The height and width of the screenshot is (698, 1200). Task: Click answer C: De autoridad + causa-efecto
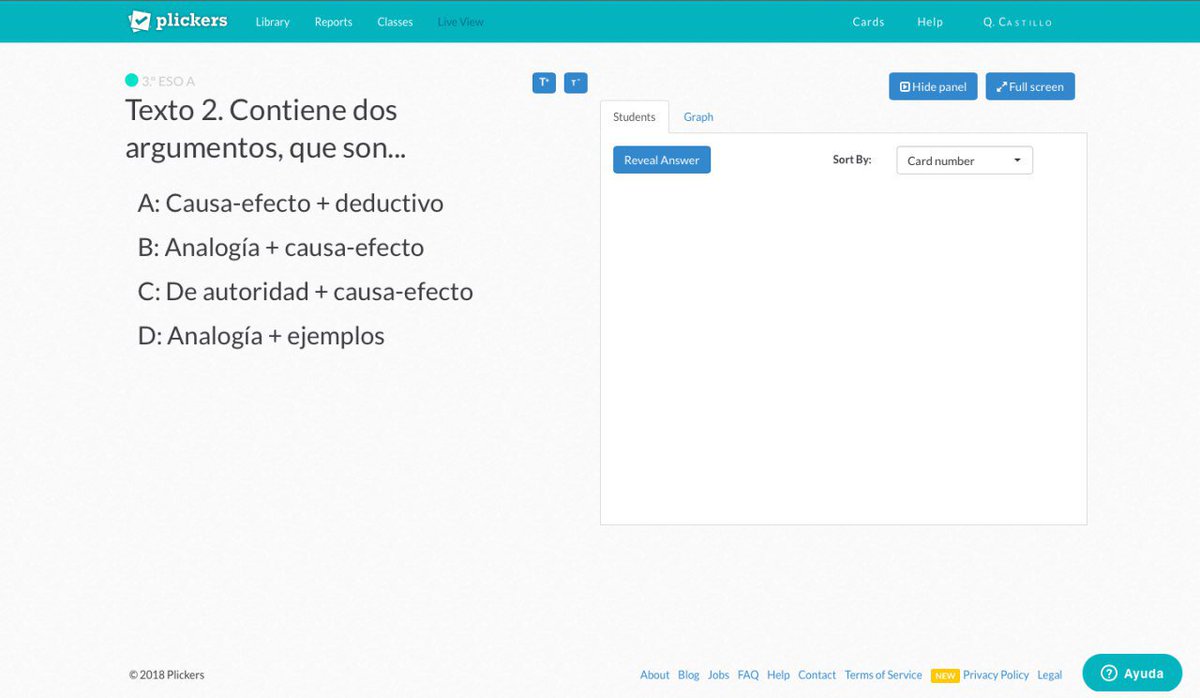pyautogui.click(x=305, y=291)
